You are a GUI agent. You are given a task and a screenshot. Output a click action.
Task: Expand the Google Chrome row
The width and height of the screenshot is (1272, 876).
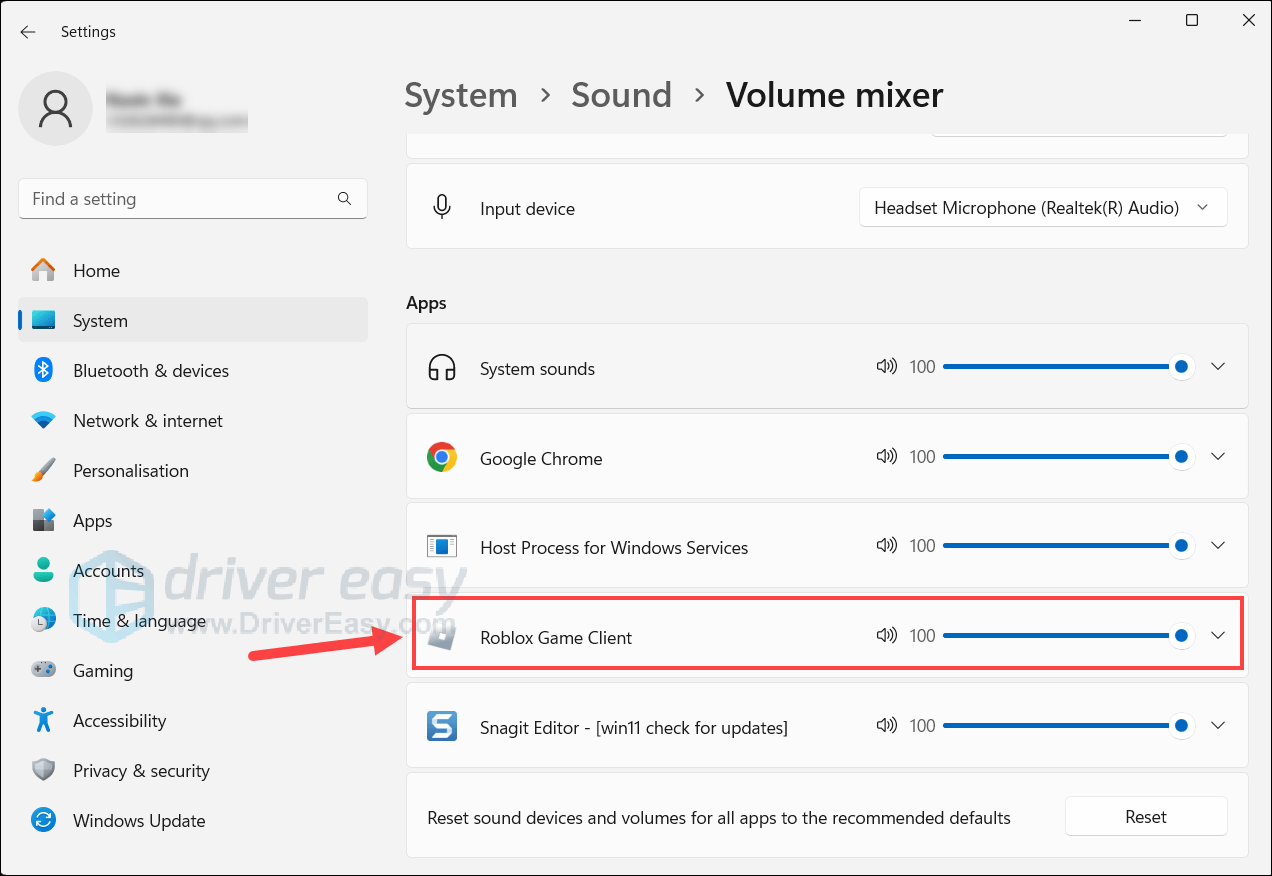[1218, 457]
